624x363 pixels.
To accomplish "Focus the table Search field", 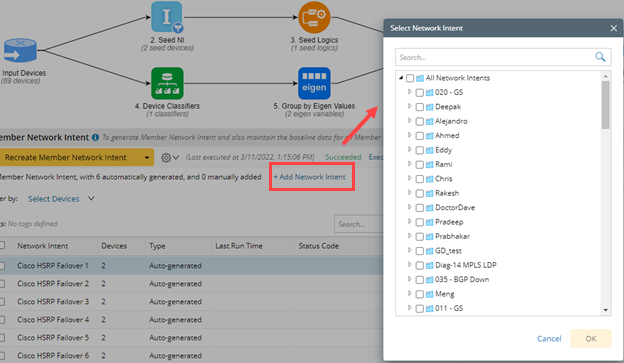I will 359,224.
